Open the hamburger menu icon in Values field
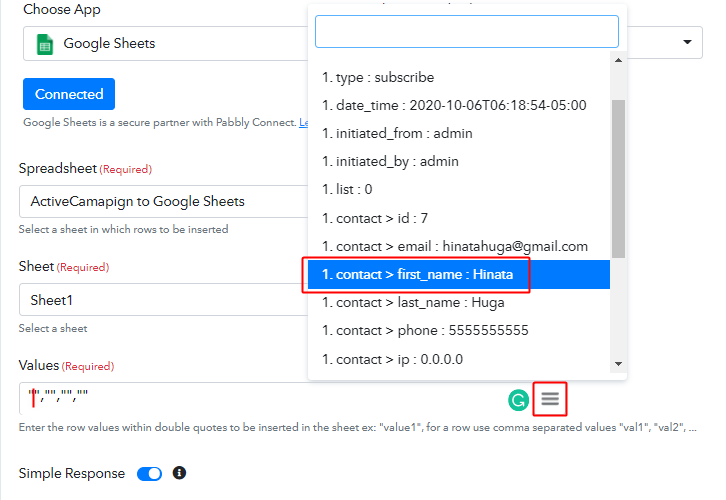The height and width of the screenshot is (500, 726). (550, 399)
